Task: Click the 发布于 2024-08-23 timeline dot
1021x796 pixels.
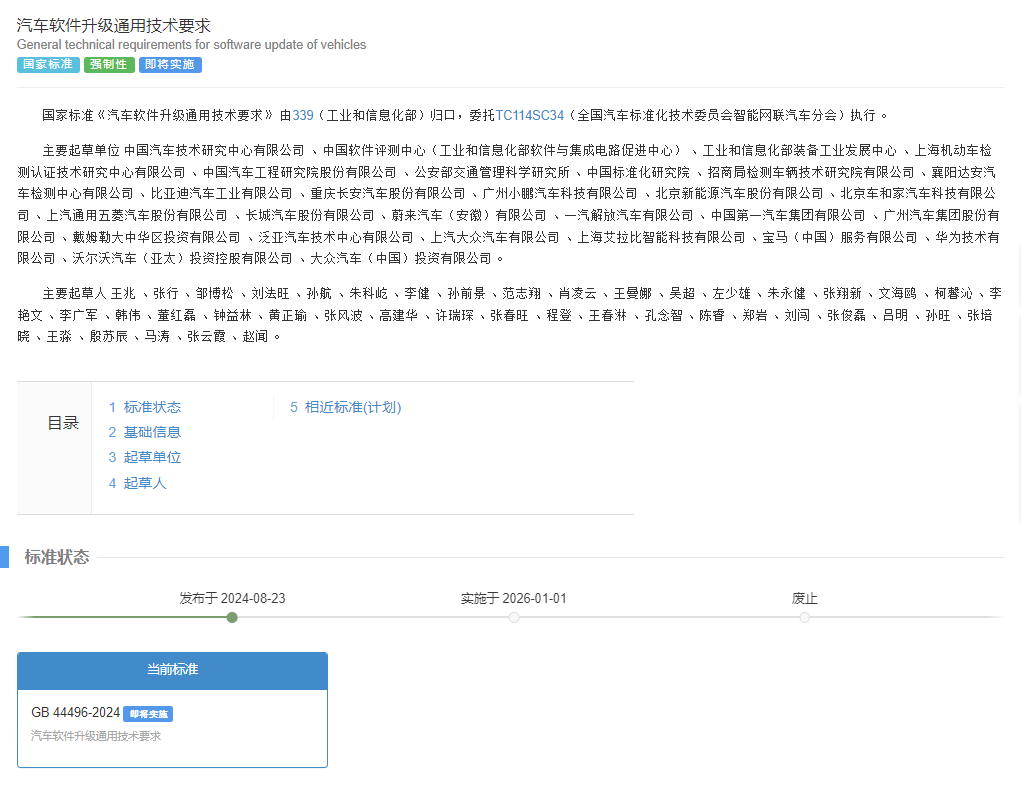Action: [x=232, y=618]
